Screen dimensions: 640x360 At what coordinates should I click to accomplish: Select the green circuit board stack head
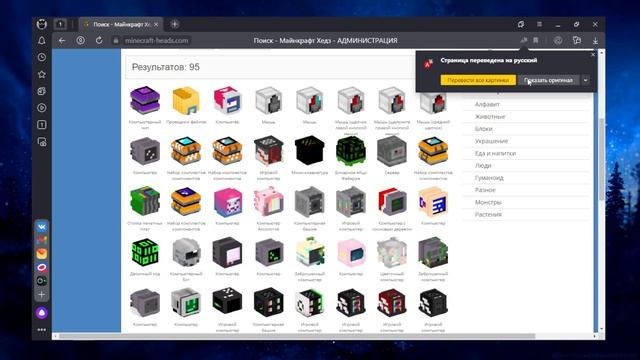145,202
